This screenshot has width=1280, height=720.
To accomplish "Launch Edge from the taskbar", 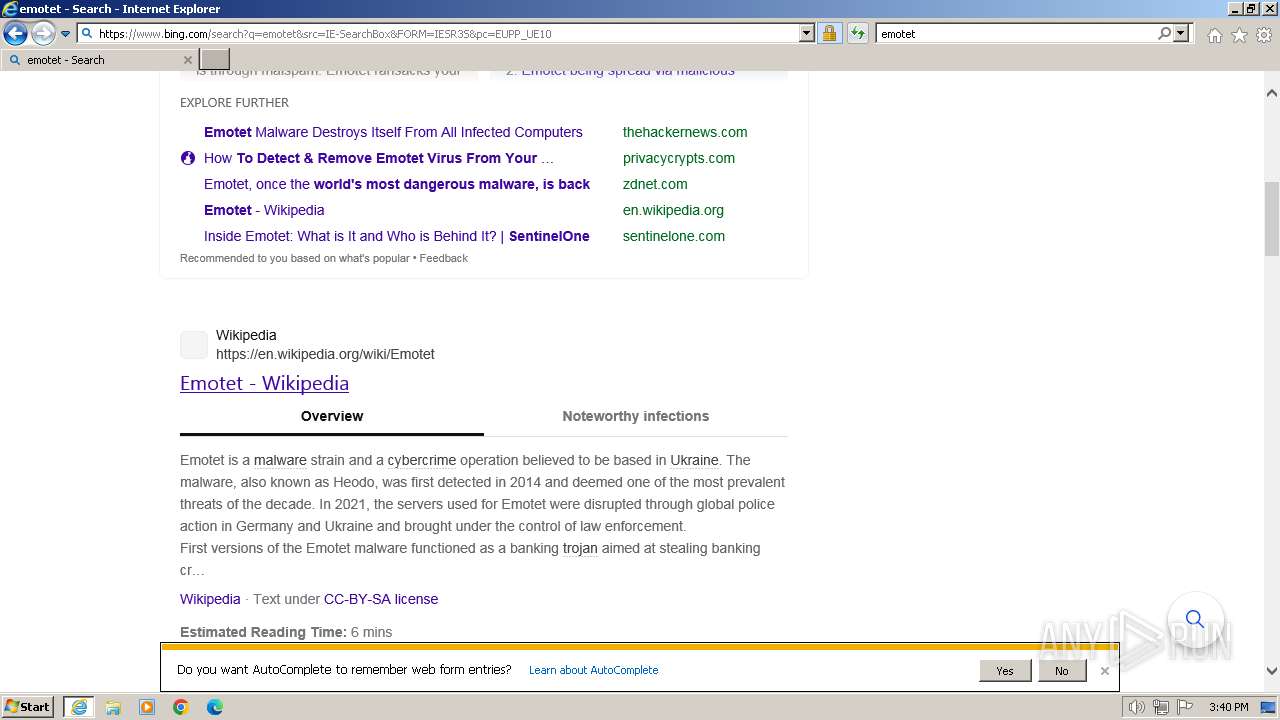I will pyautogui.click(x=215, y=707).
